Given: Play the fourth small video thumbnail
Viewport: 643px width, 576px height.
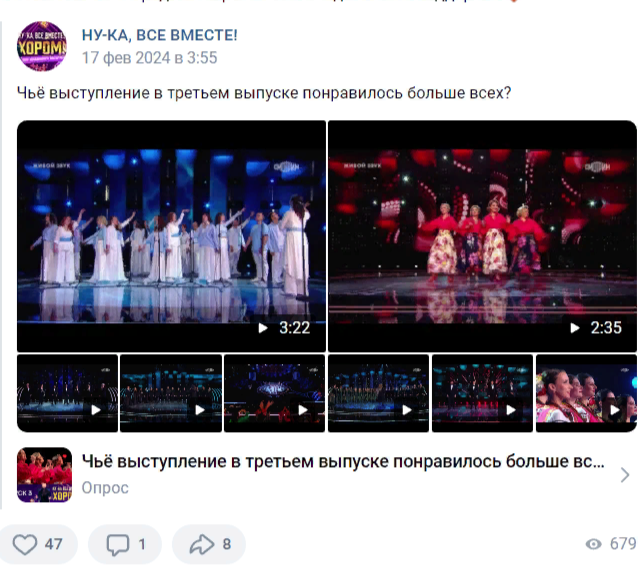Looking at the screenshot, I should (x=379, y=393).
